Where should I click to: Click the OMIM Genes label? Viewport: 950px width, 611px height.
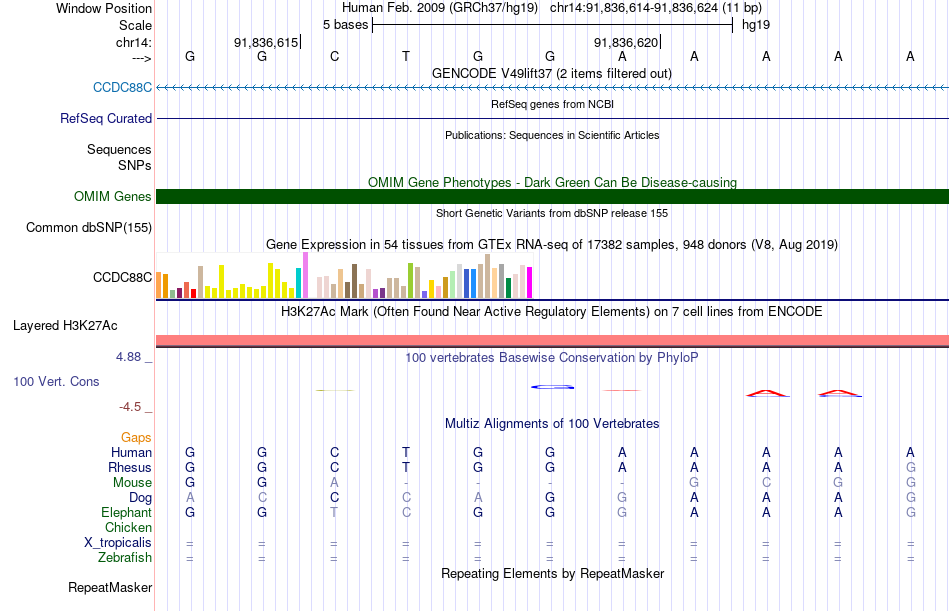113,196
